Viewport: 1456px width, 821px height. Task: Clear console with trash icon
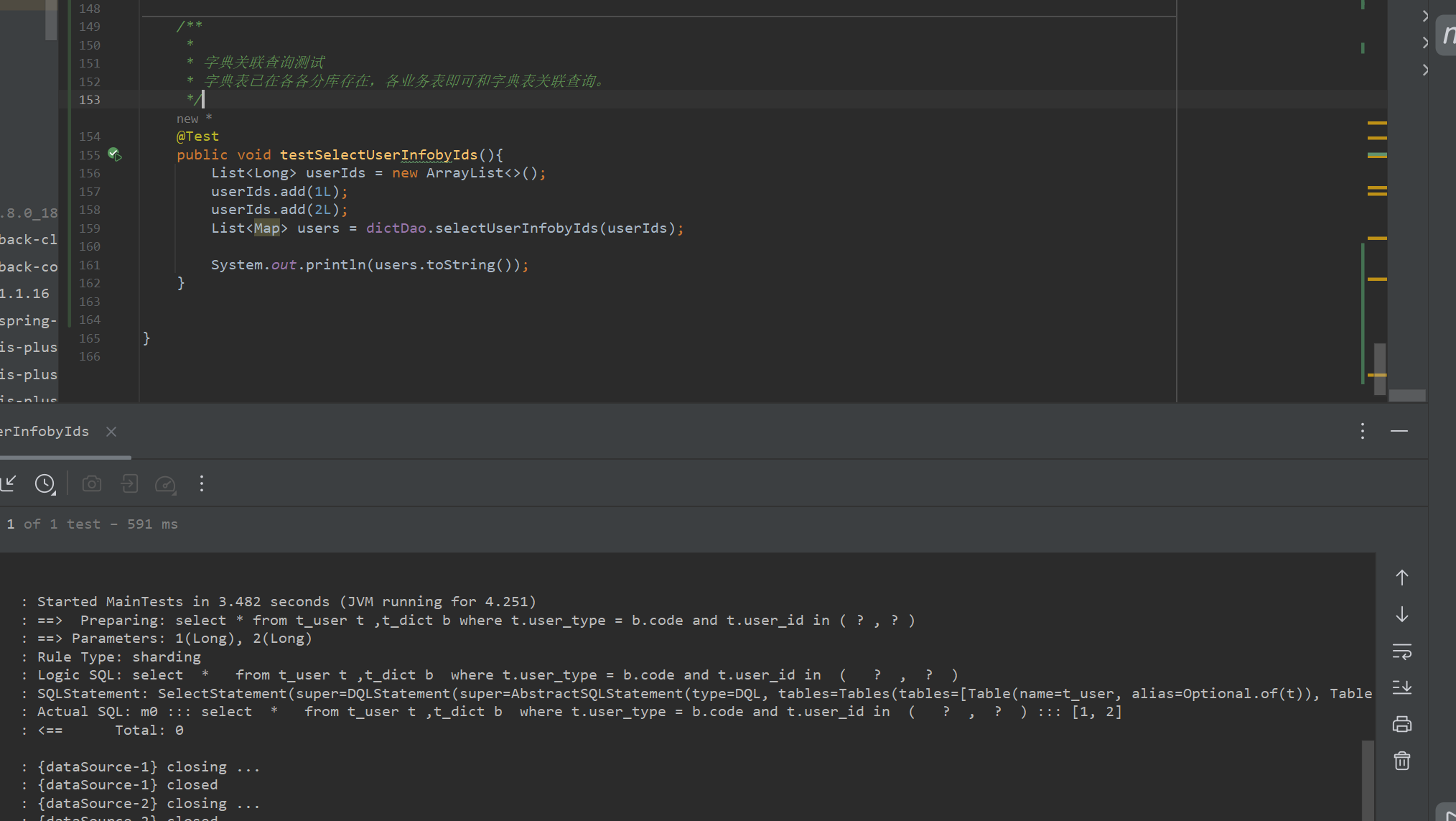[x=1401, y=761]
